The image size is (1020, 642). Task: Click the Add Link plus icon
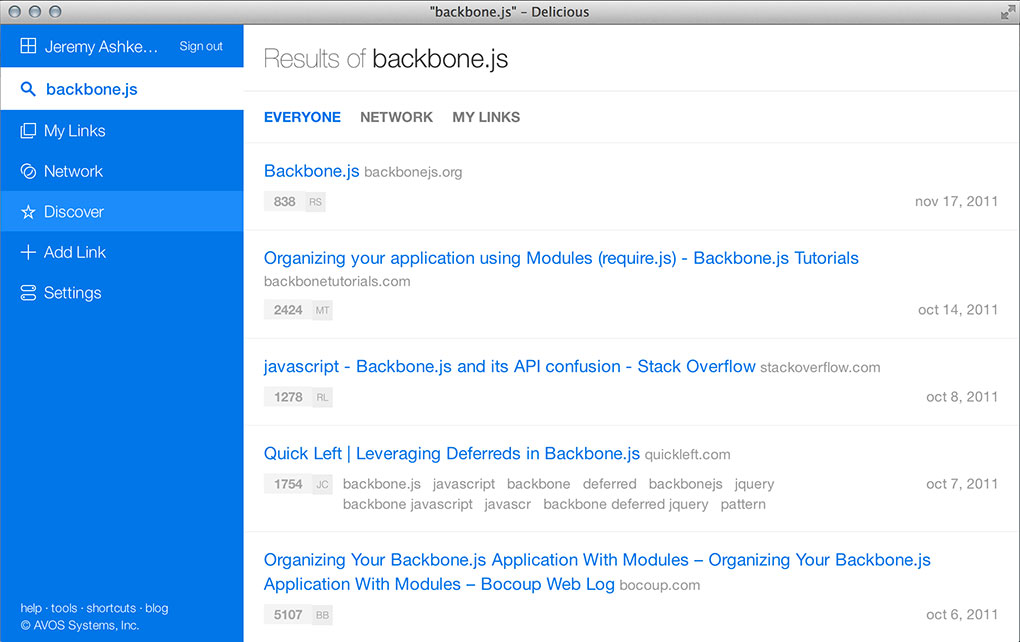[28, 253]
